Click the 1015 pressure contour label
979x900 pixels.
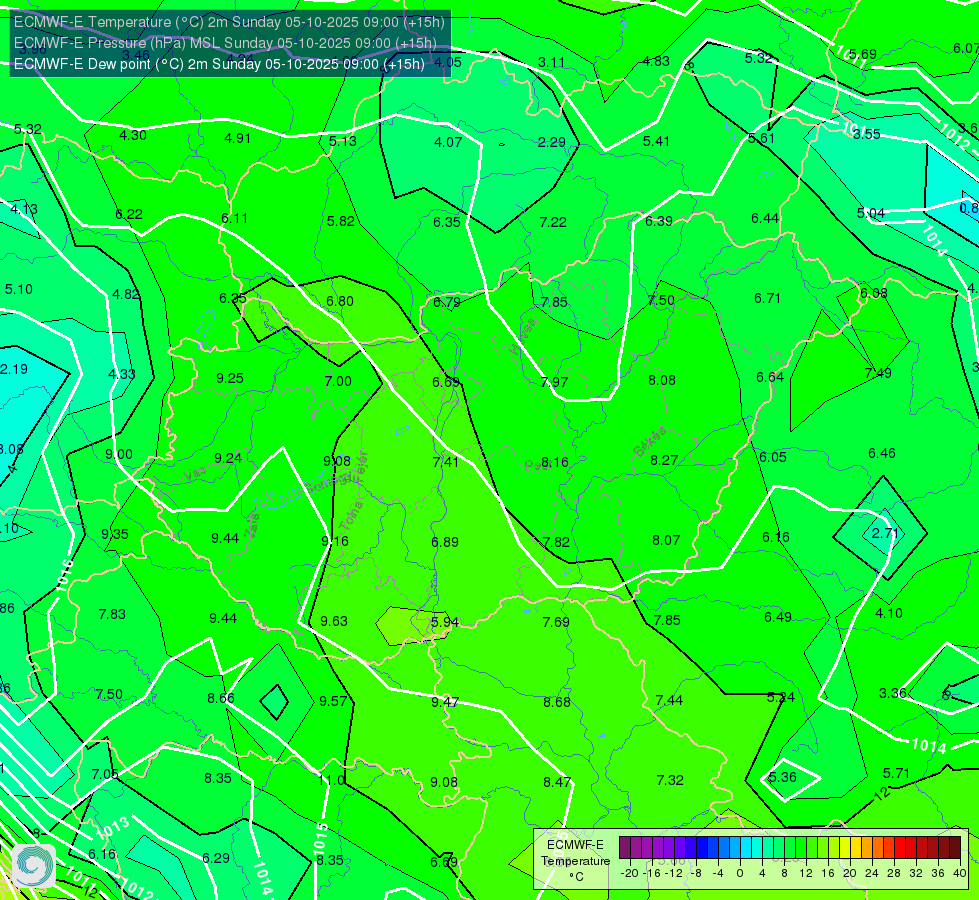tap(320, 837)
